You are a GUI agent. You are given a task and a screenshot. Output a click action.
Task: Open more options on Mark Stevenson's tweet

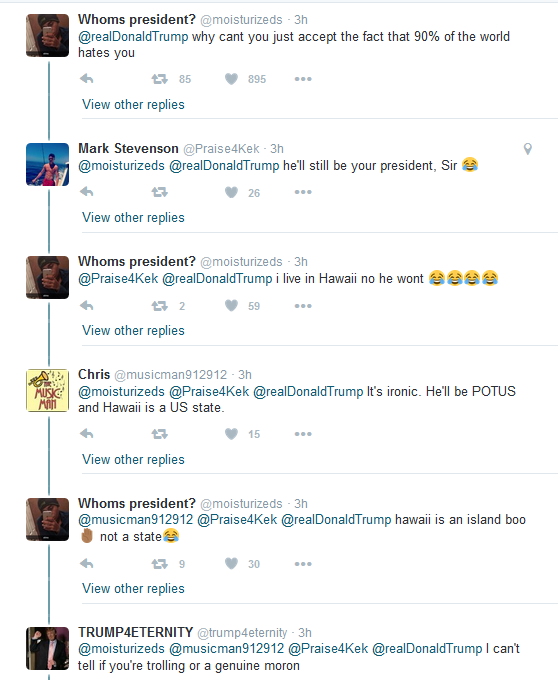[303, 192]
